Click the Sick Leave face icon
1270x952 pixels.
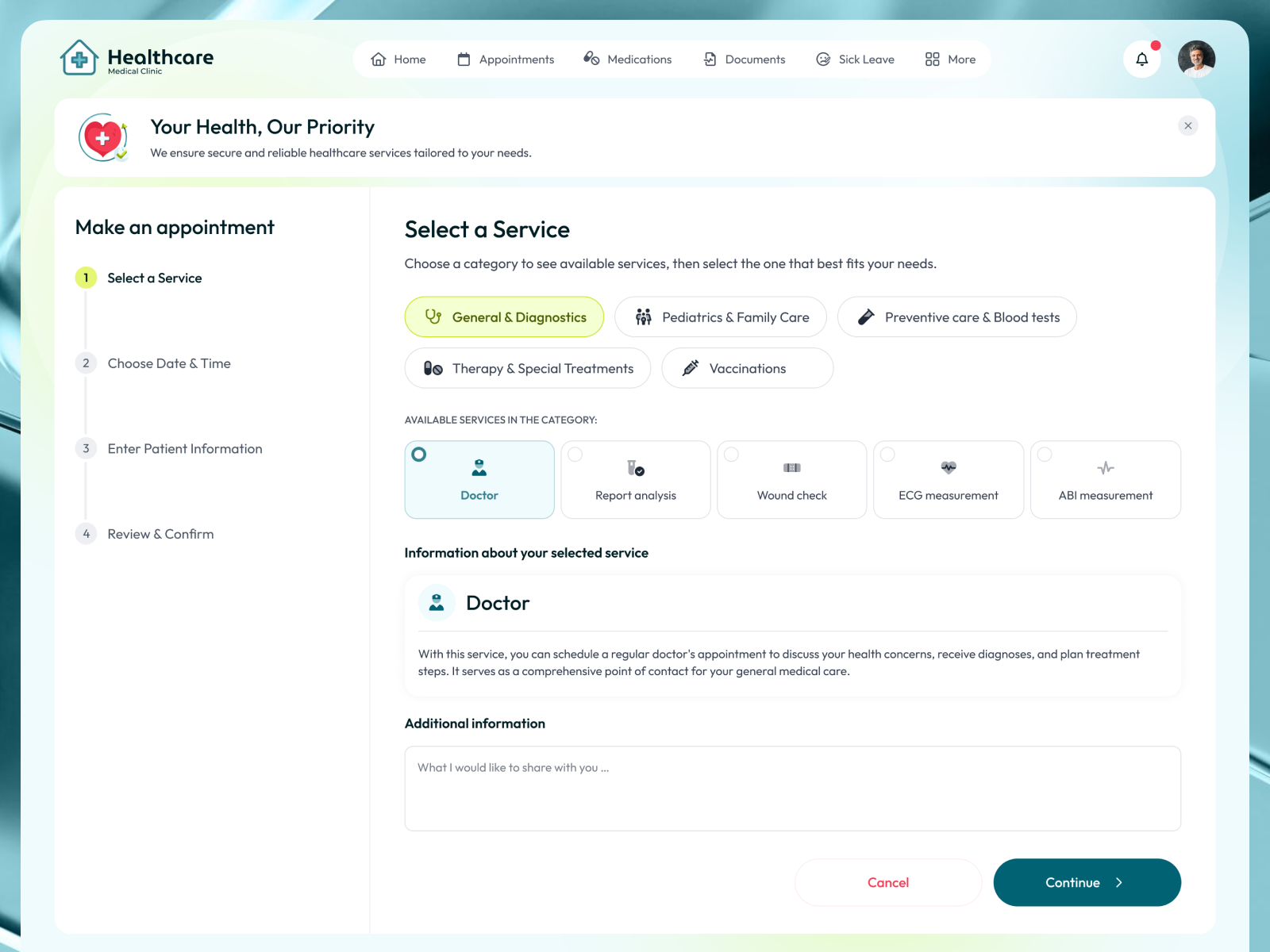pyautogui.click(x=823, y=59)
